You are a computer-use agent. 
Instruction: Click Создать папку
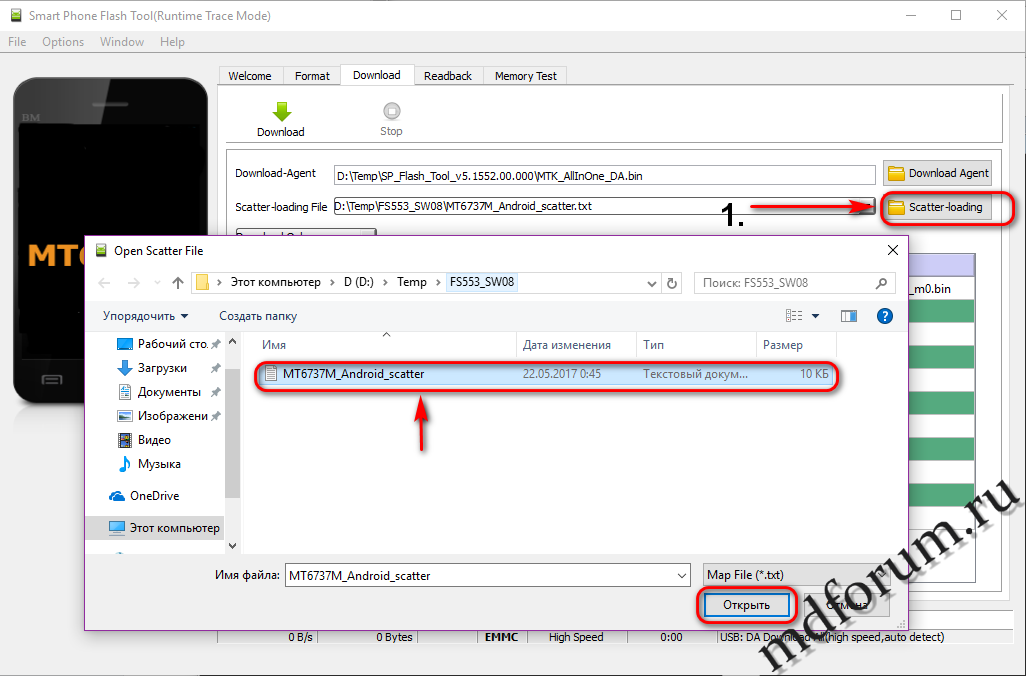(x=258, y=316)
